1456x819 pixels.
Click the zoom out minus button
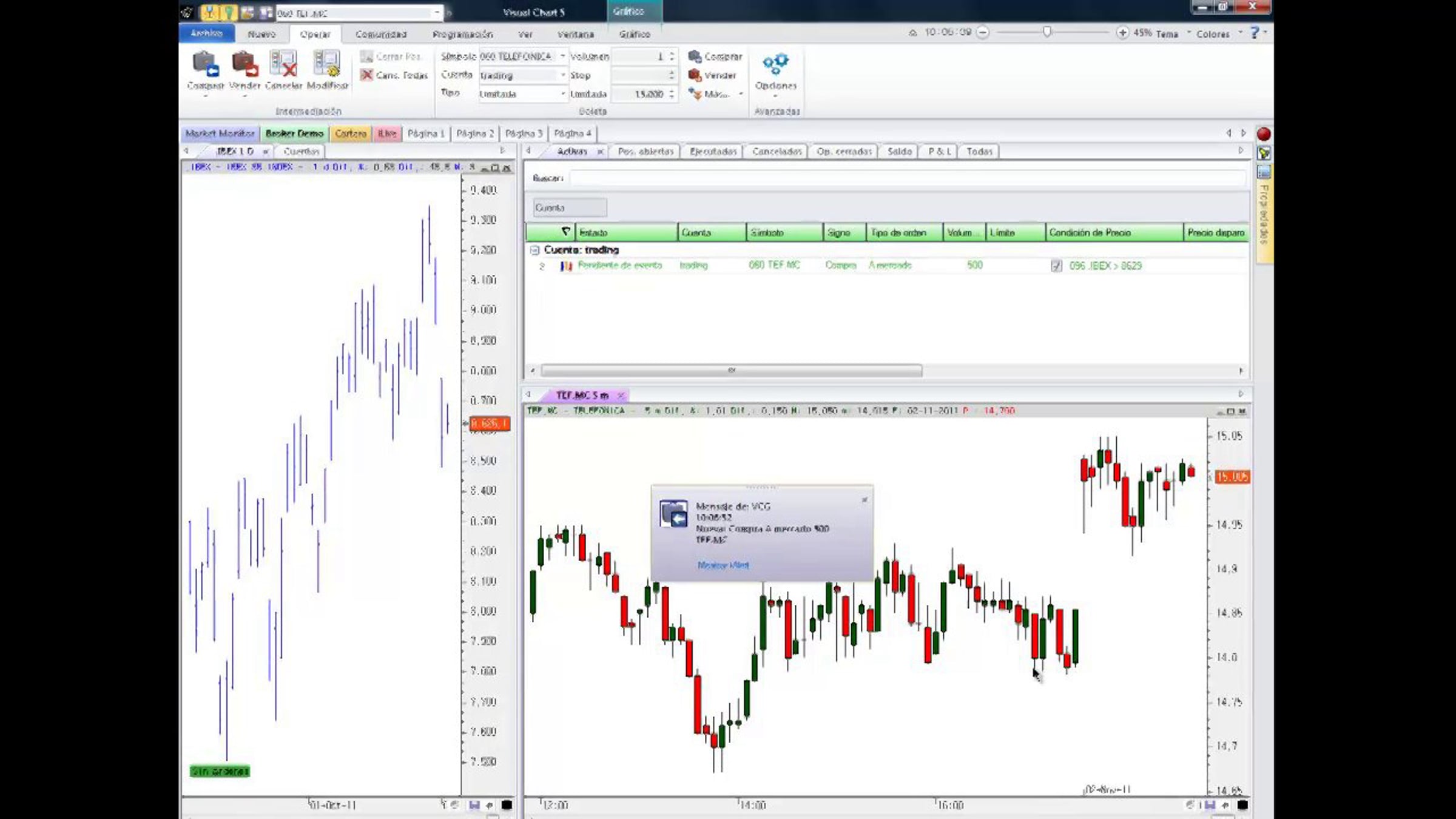[983, 33]
